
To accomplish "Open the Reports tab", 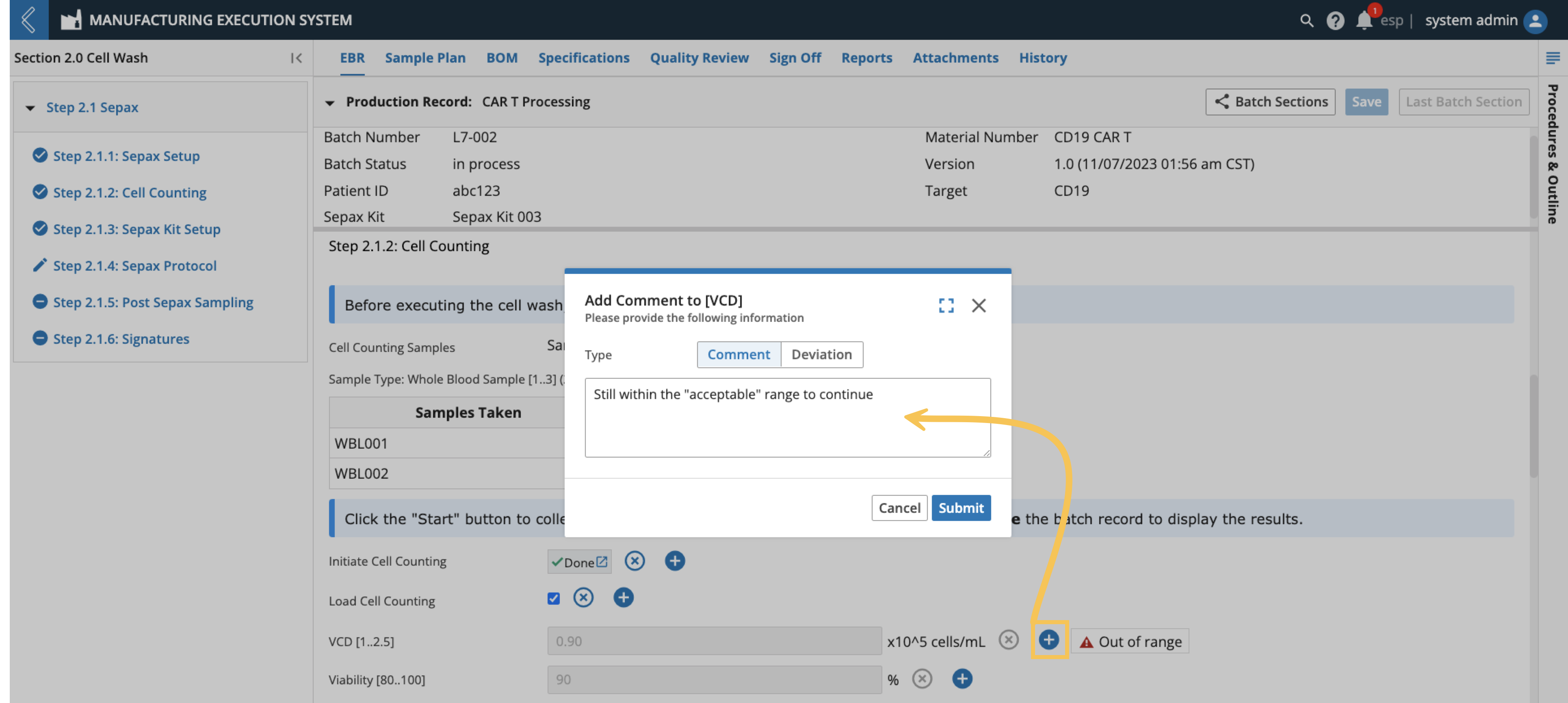I will [866, 58].
